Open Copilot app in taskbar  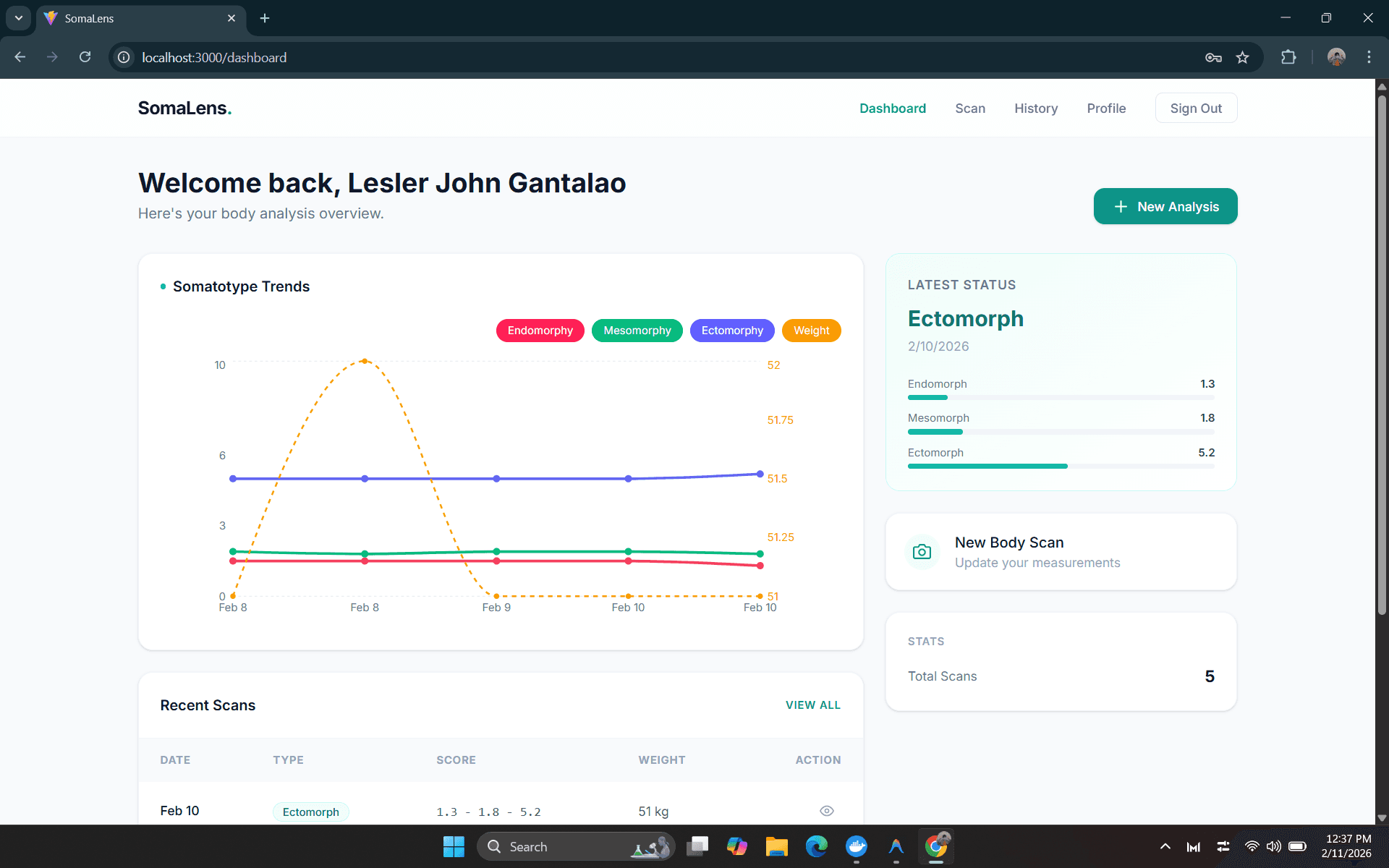(736, 846)
